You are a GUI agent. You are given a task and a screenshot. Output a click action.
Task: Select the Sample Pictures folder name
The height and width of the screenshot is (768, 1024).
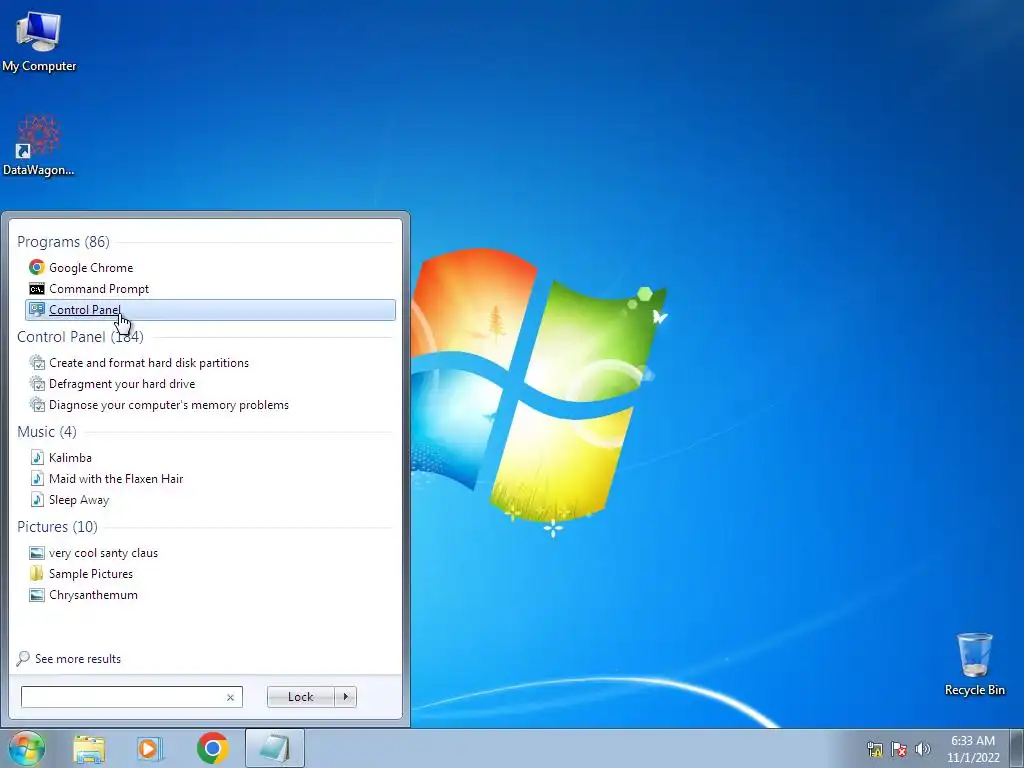pos(91,574)
